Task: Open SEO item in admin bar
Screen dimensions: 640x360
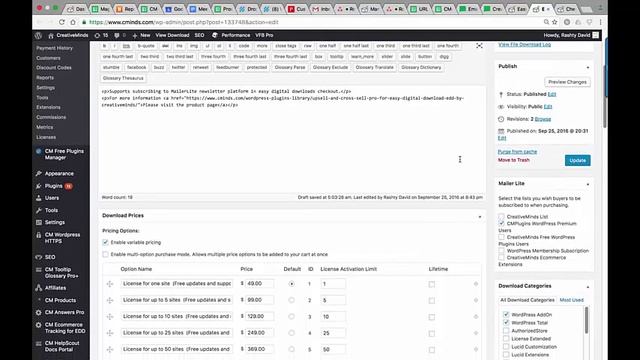Action: coord(199,36)
